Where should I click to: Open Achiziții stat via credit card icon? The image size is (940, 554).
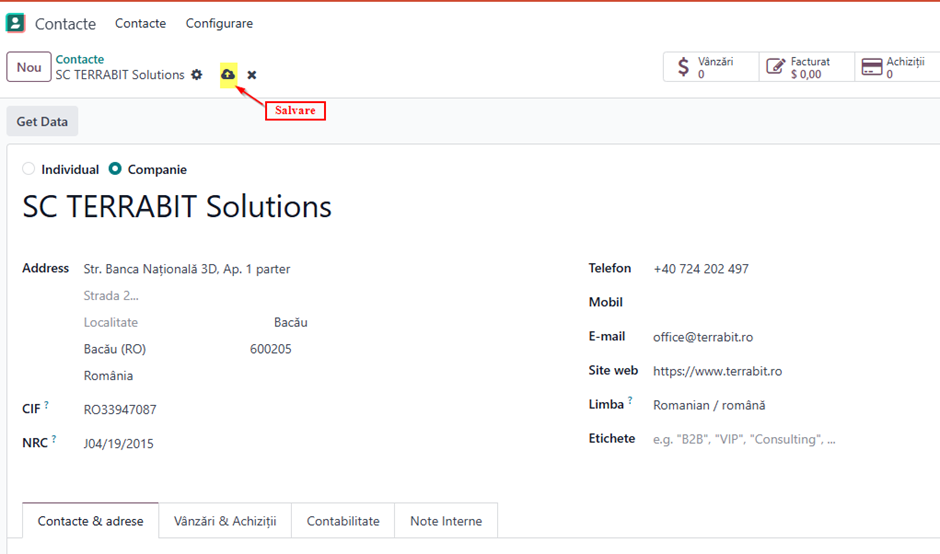coord(872,67)
